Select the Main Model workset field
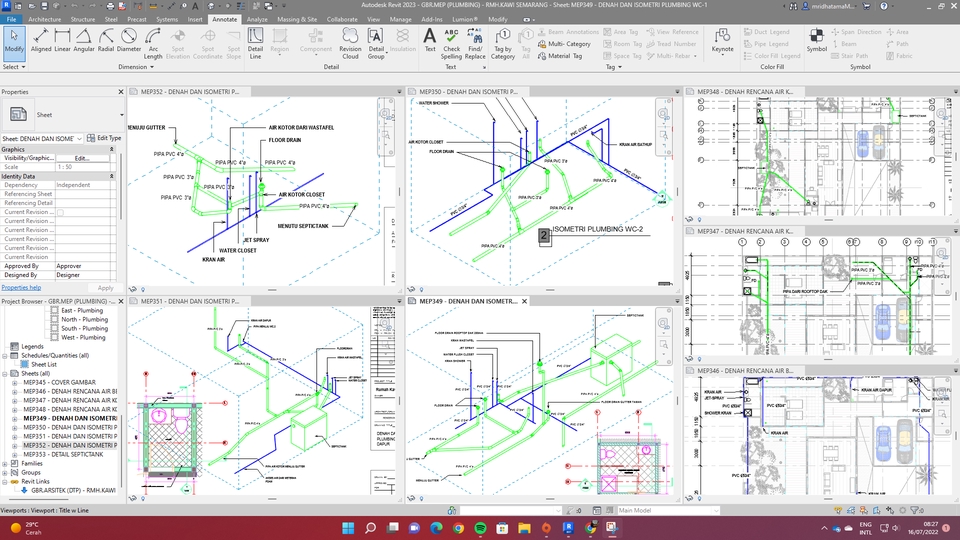Viewport: 960px width, 540px height. click(668, 510)
